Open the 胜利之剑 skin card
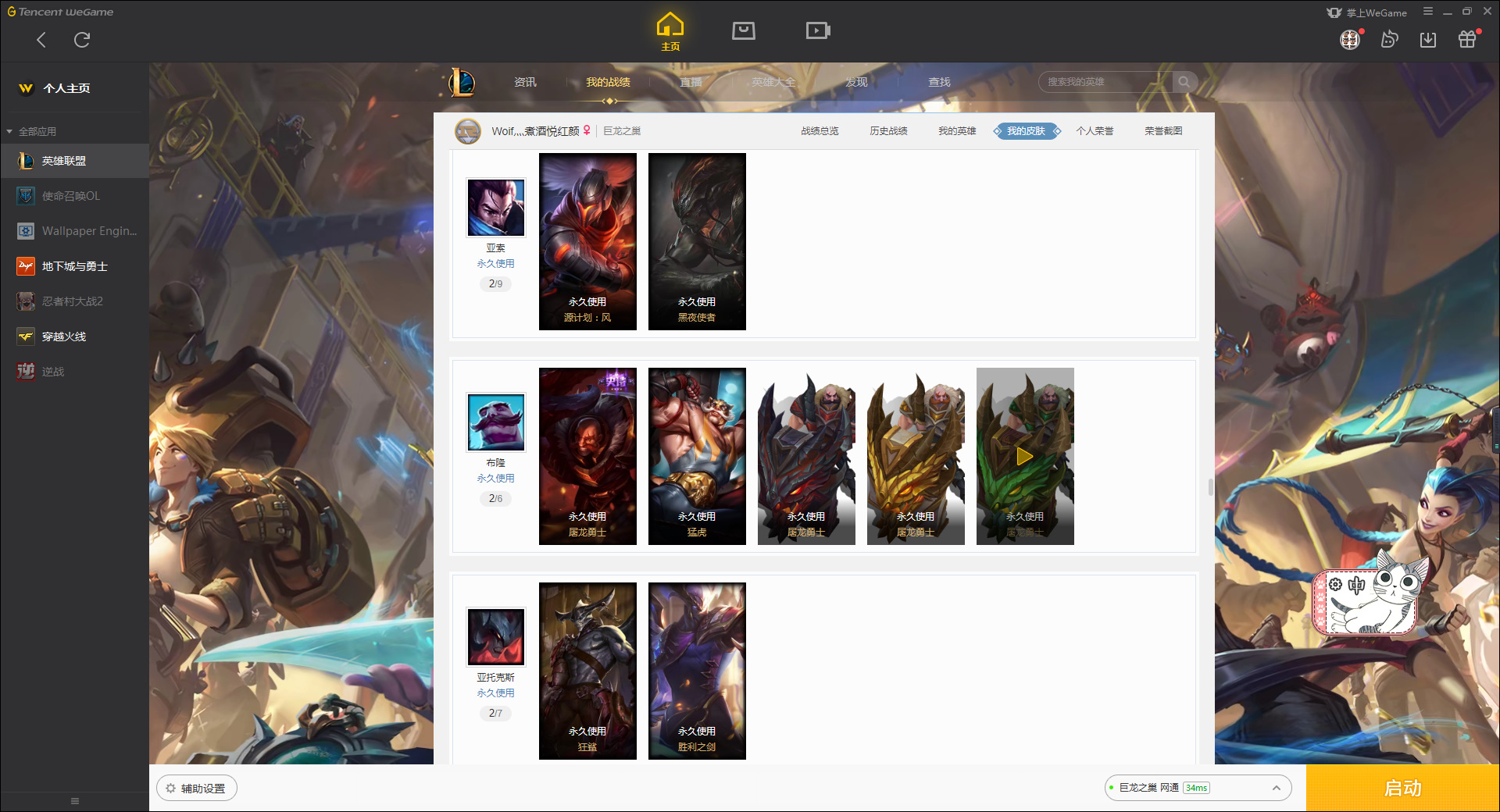This screenshot has height=812, width=1500. click(697, 671)
